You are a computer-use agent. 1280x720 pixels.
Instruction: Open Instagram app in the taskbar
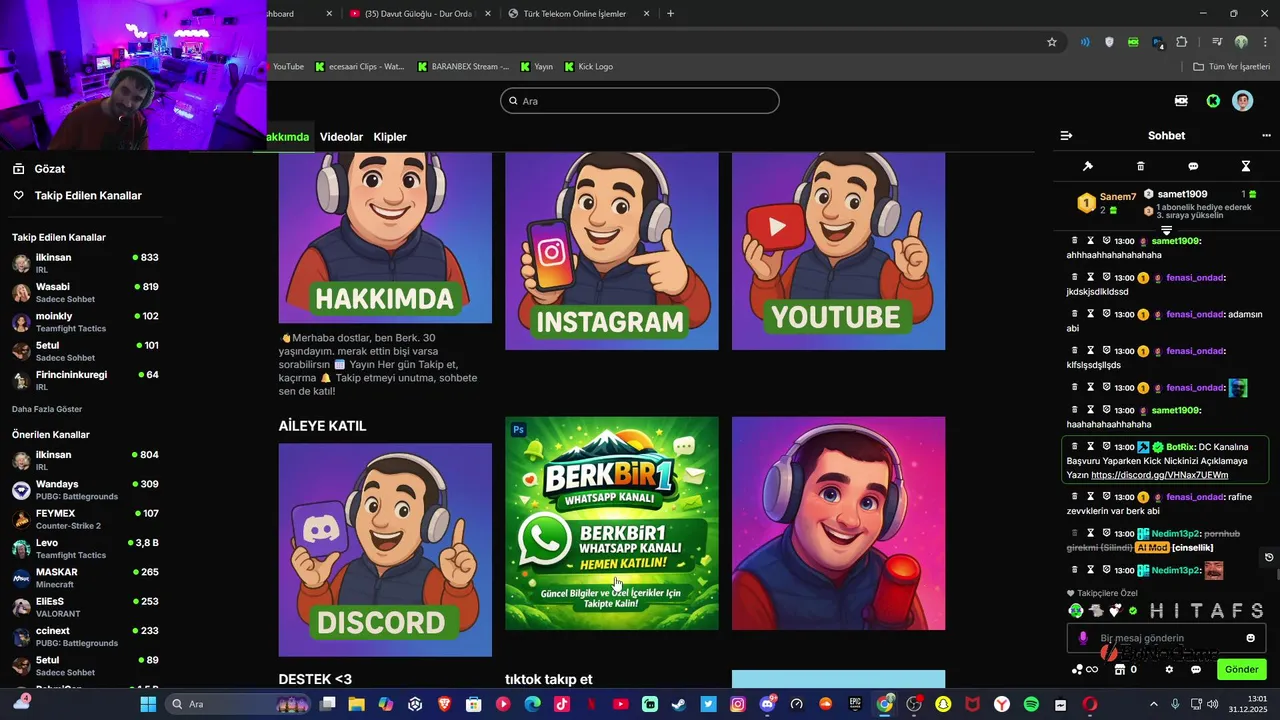(x=738, y=704)
